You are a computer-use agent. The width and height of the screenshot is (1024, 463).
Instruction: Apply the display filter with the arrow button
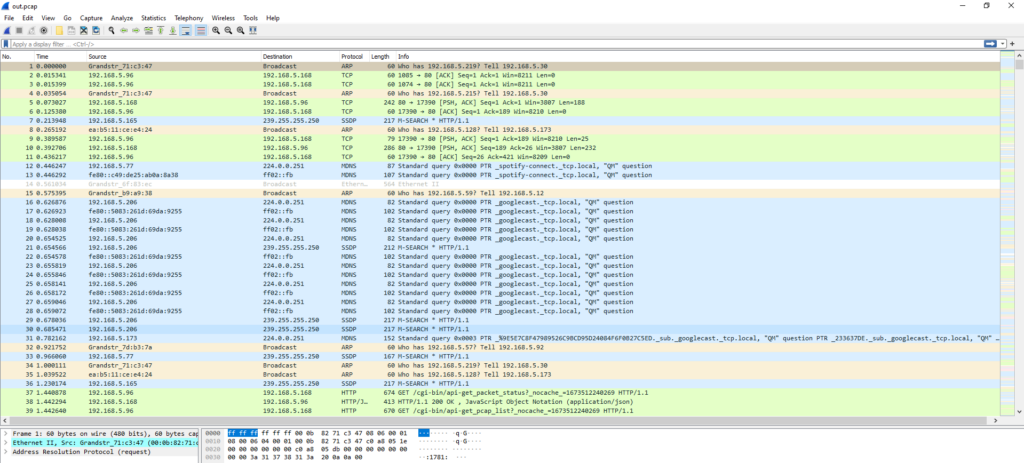(991, 44)
